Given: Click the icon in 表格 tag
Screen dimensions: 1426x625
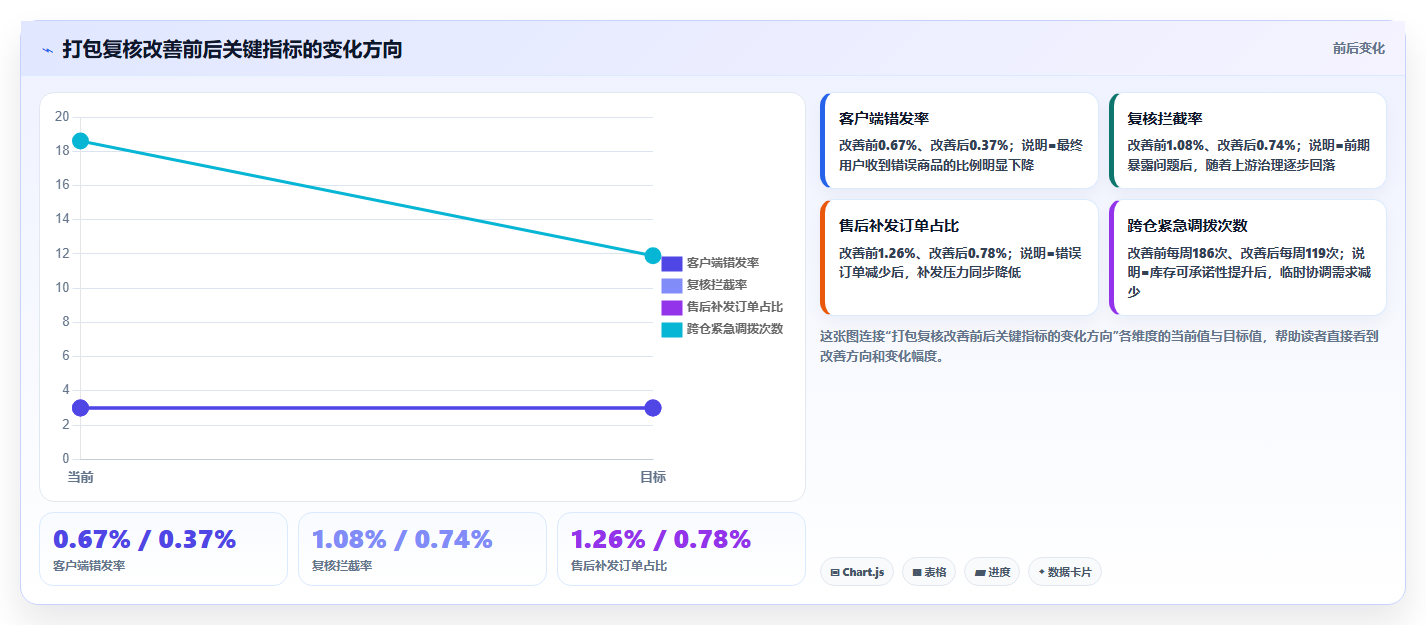Looking at the screenshot, I should tap(917, 573).
